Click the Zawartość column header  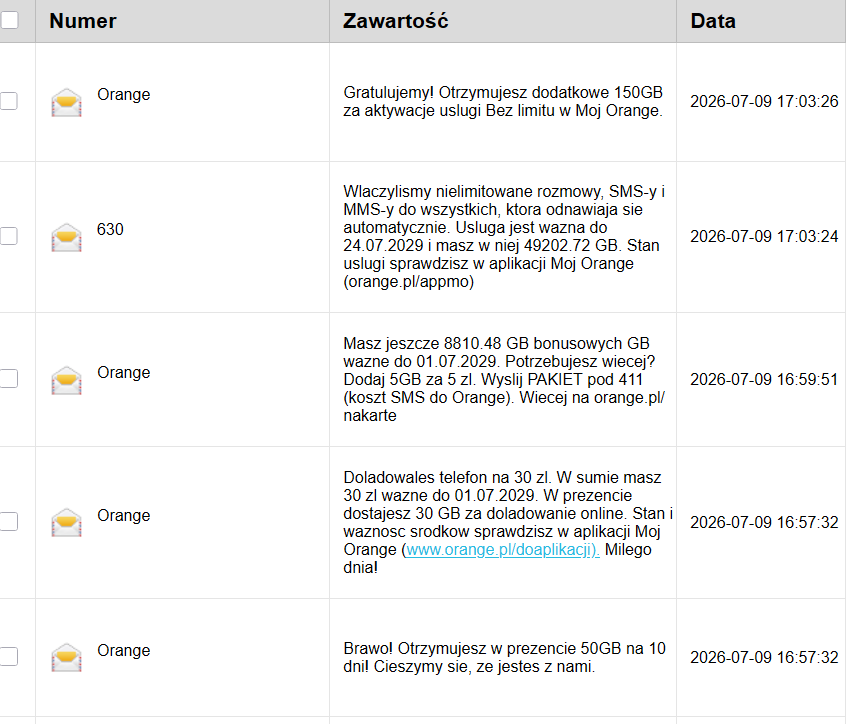[395, 21]
